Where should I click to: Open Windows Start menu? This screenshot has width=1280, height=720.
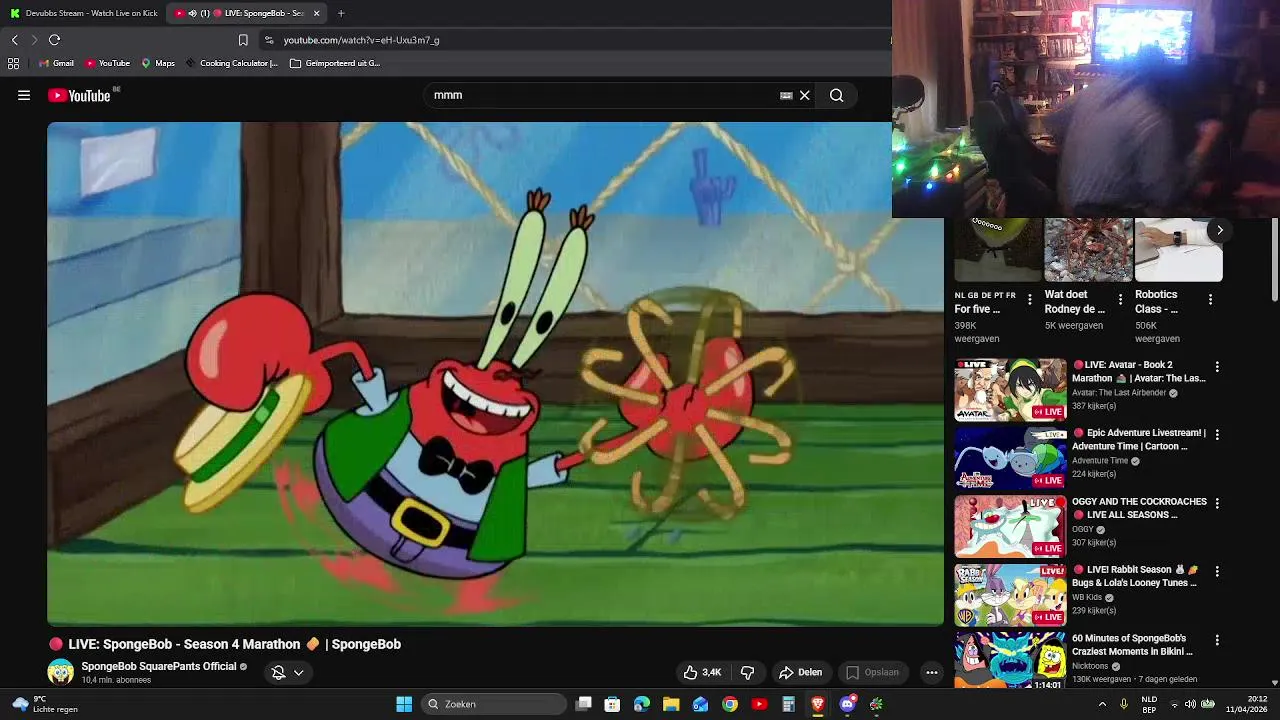pos(404,704)
